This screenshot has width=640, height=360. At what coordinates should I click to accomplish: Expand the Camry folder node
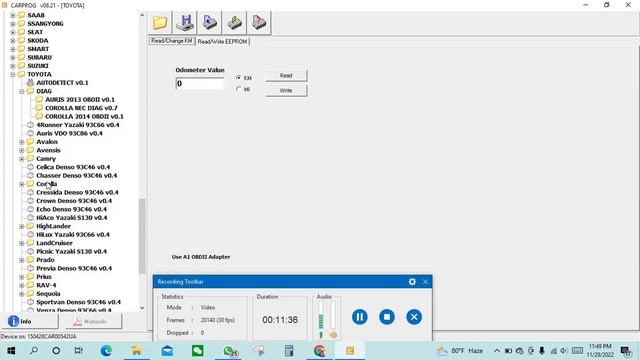coord(22,159)
